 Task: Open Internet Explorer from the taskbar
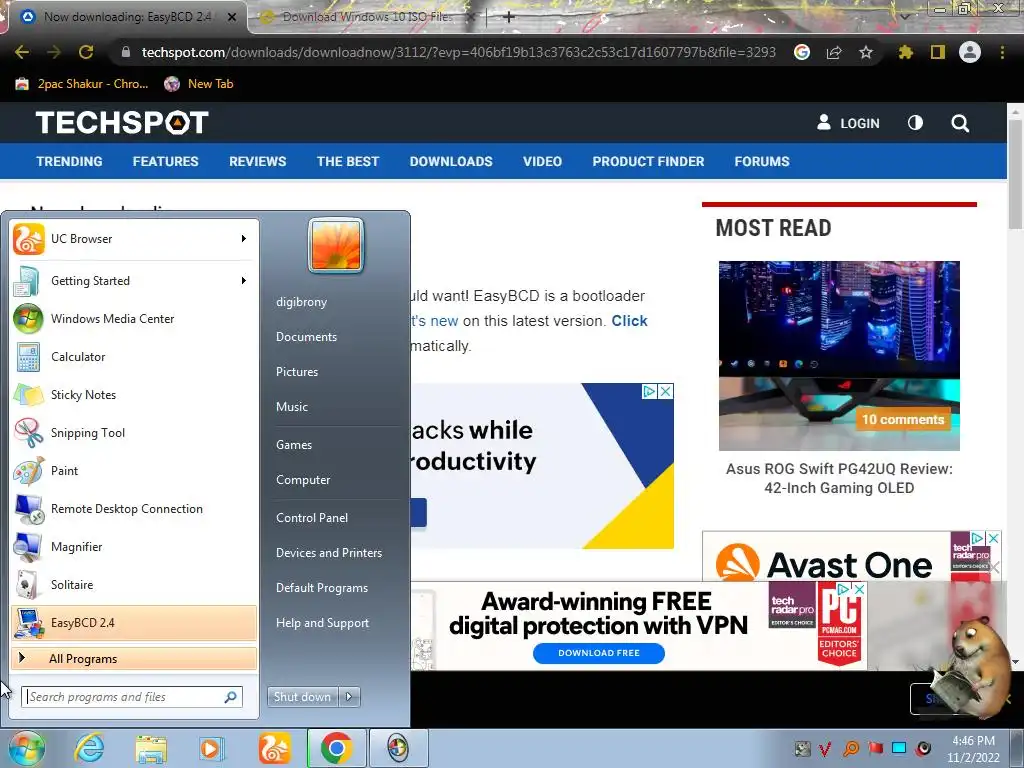[89, 748]
